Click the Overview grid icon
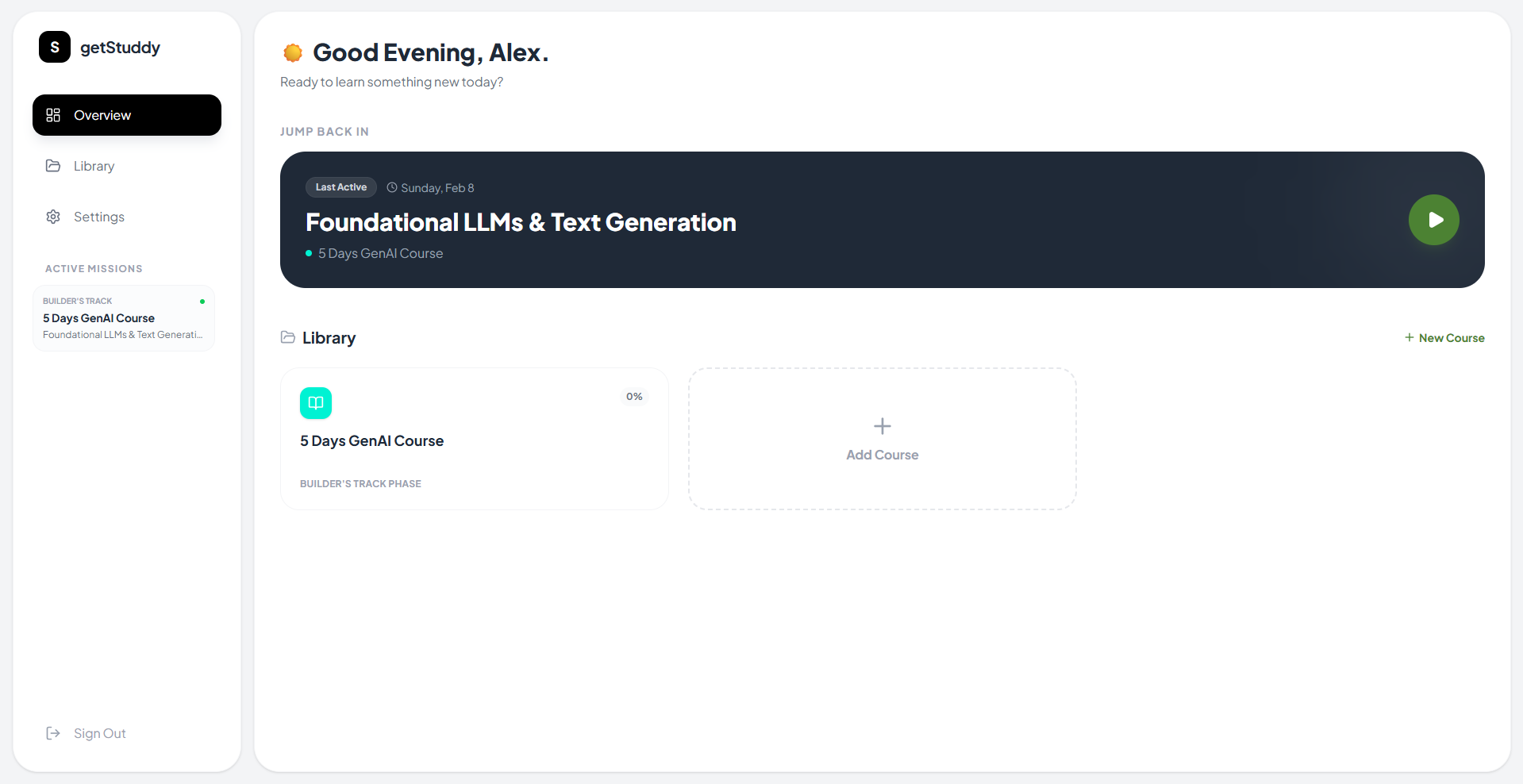Image resolution: width=1523 pixels, height=784 pixels. point(53,115)
